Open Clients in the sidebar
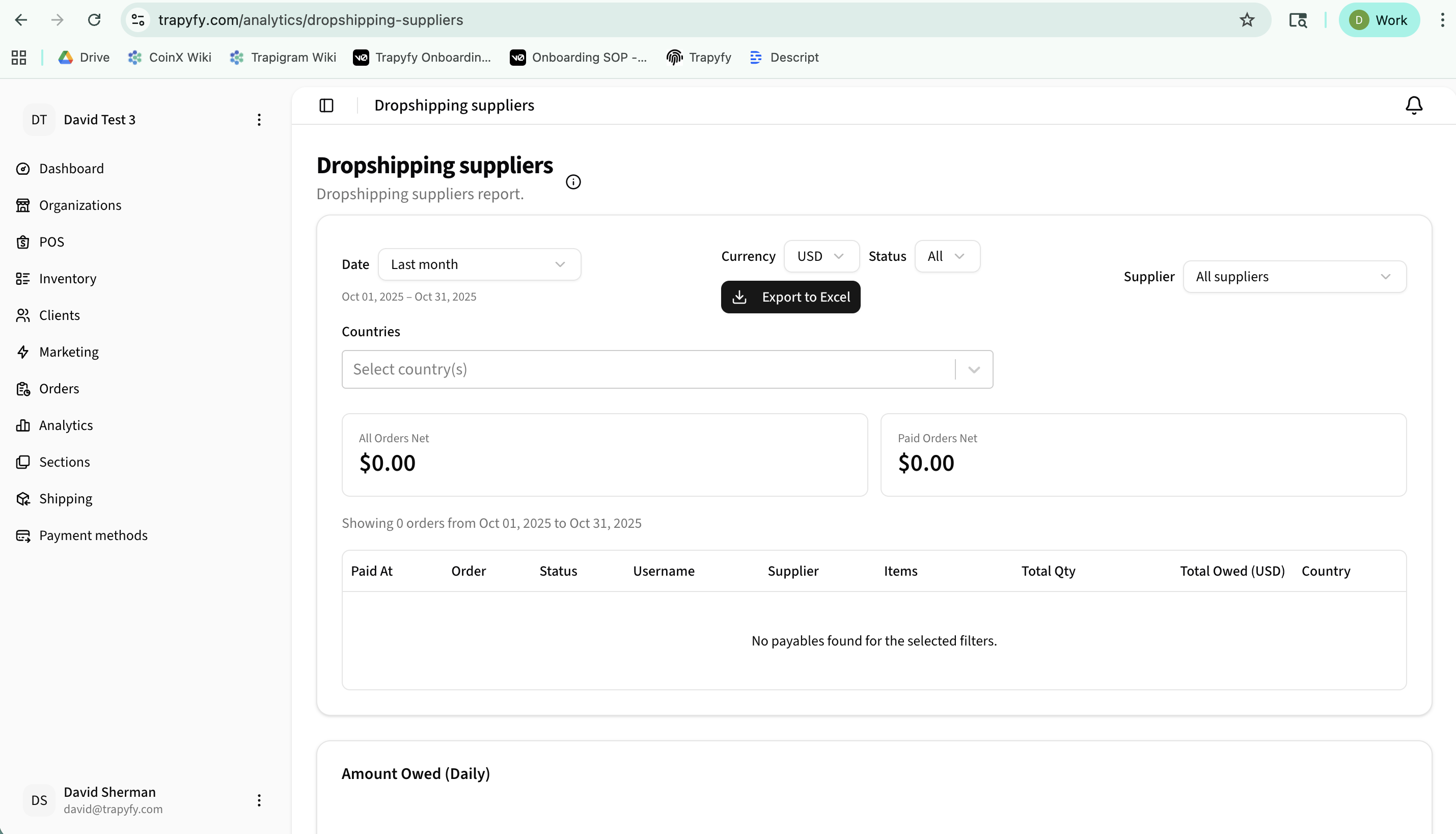This screenshot has height=834, width=1456. point(48,315)
